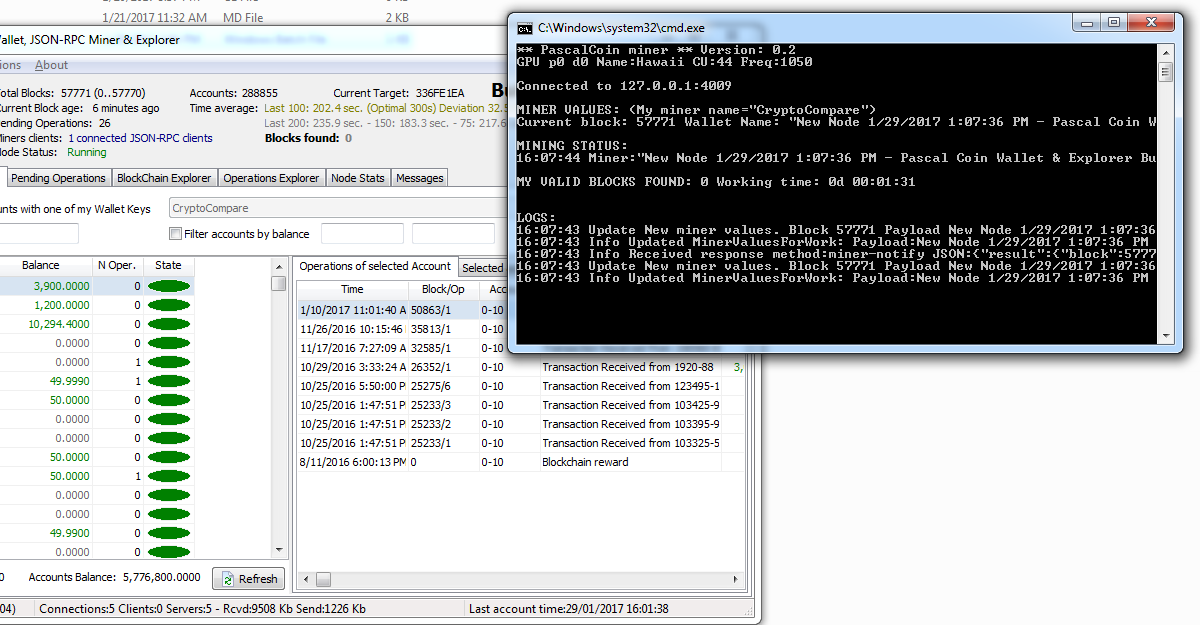Click the Refresh button

249,579
